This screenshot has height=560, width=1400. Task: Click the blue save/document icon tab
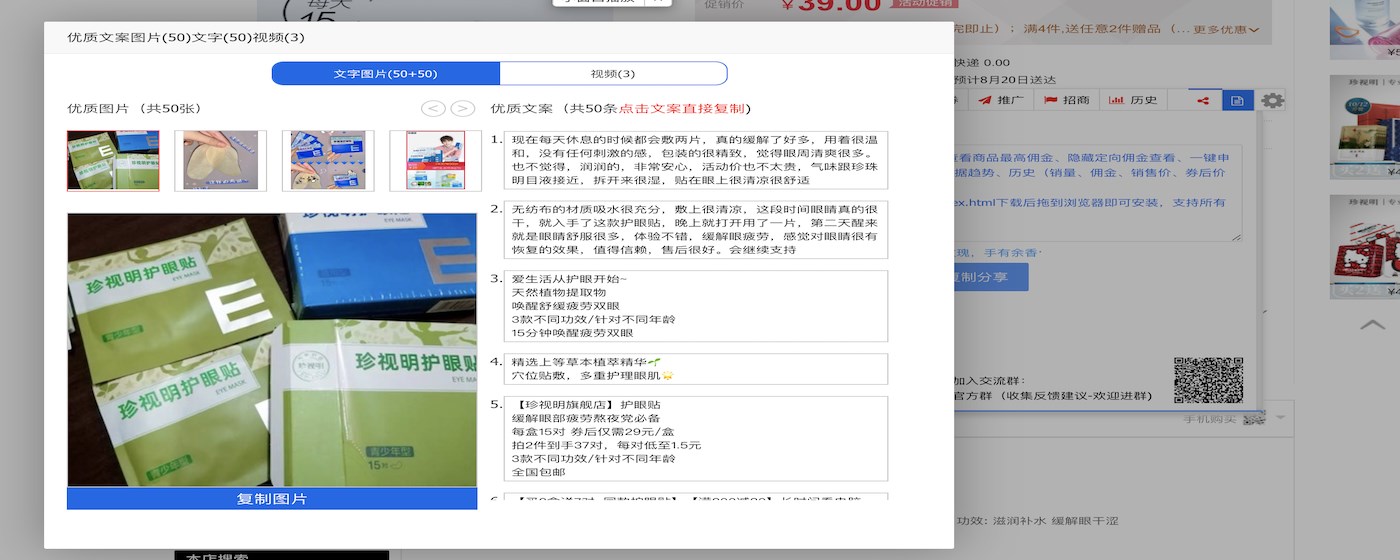coord(1238,100)
